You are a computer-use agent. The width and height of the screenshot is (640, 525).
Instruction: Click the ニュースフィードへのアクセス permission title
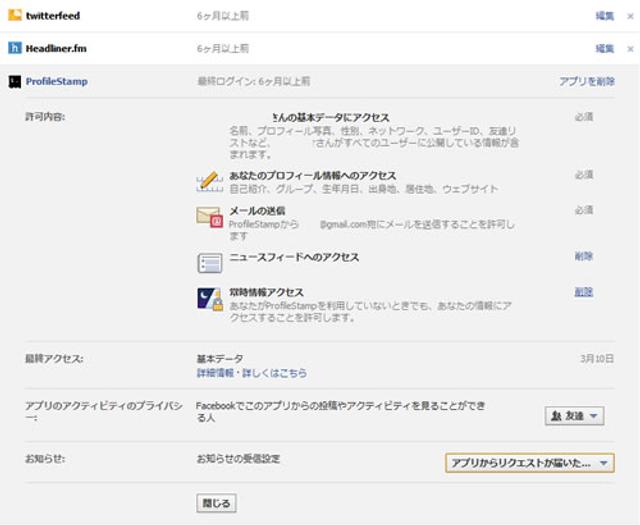tap(294, 257)
